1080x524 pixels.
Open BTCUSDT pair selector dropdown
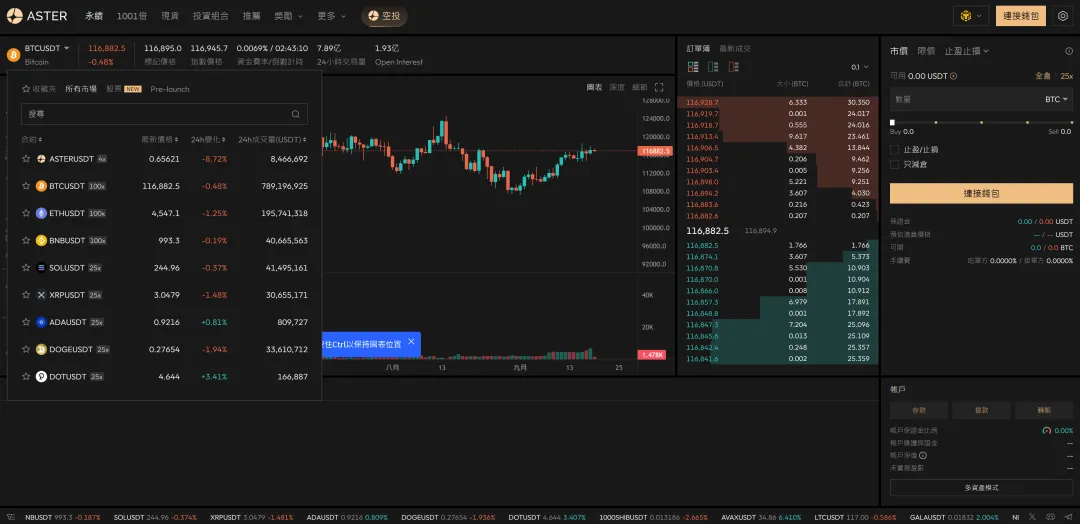tap(48, 48)
